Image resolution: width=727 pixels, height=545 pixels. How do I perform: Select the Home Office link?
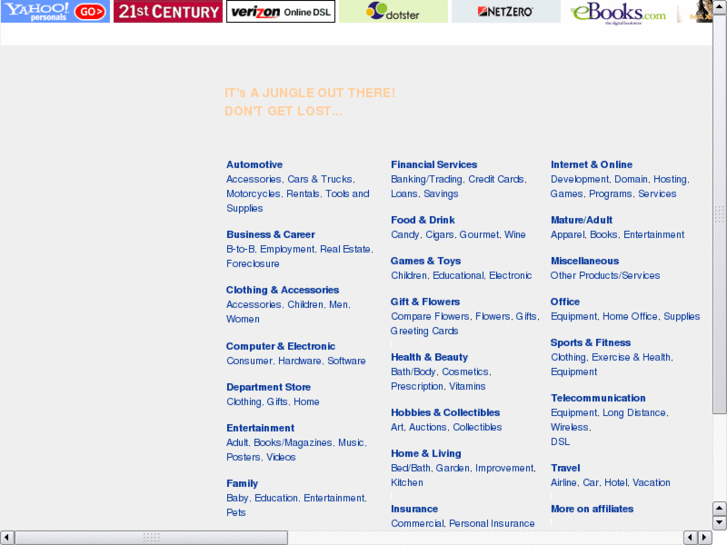pyautogui.click(x=630, y=316)
